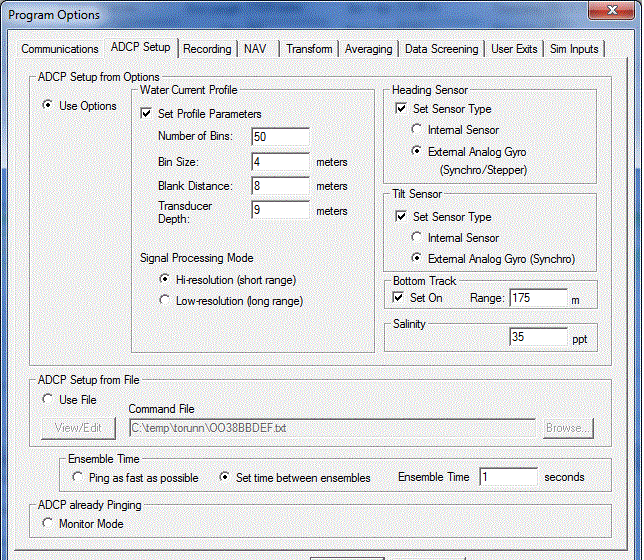Select the NAV tab

[x=254, y=49]
